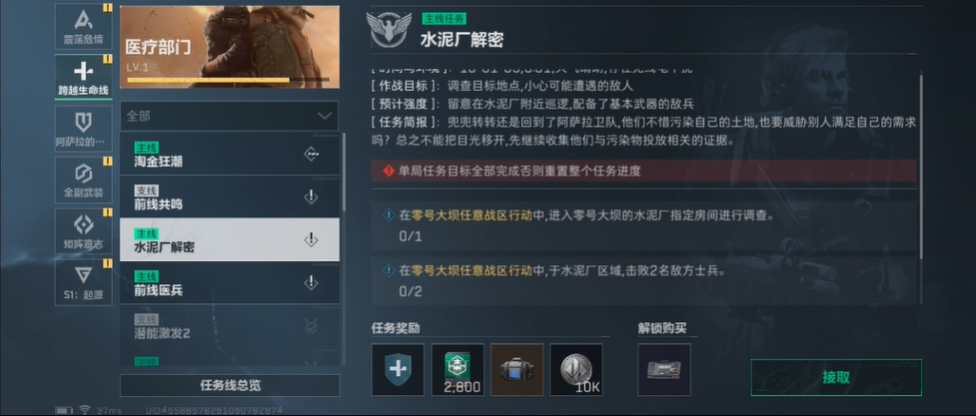
Task: Click the unlock purchase item thumbnail
Action: tap(664, 369)
